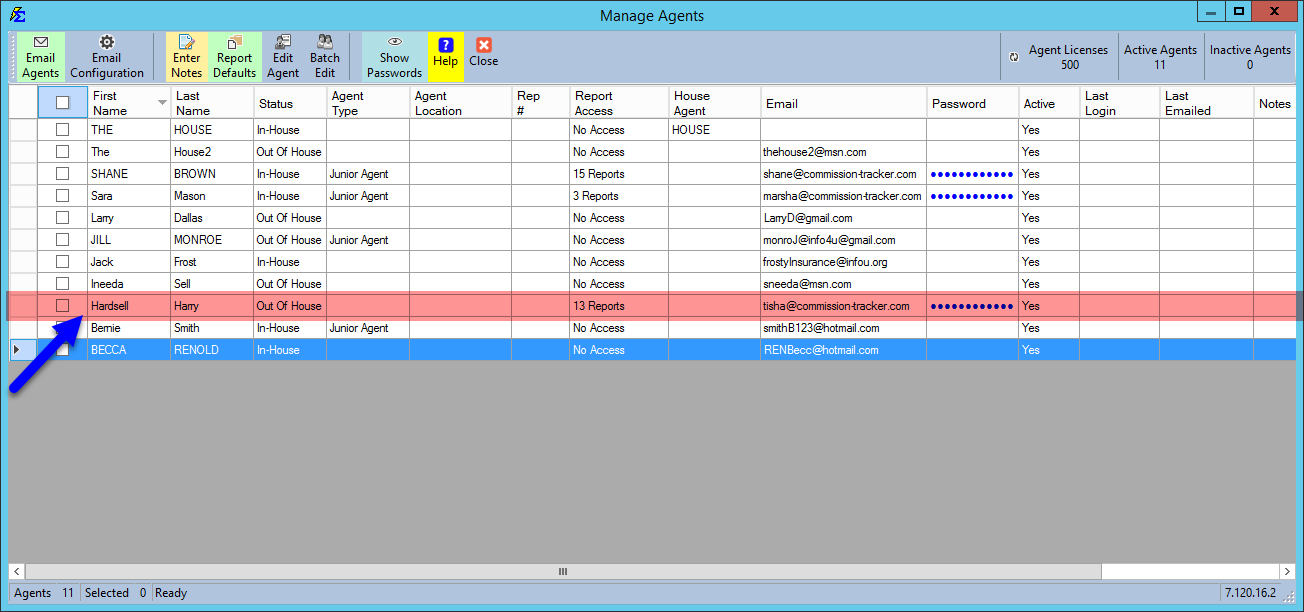Viewport: 1304px width, 612px height.
Task: Close the Manage Agents window via Close button
Action: [x=483, y=56]
